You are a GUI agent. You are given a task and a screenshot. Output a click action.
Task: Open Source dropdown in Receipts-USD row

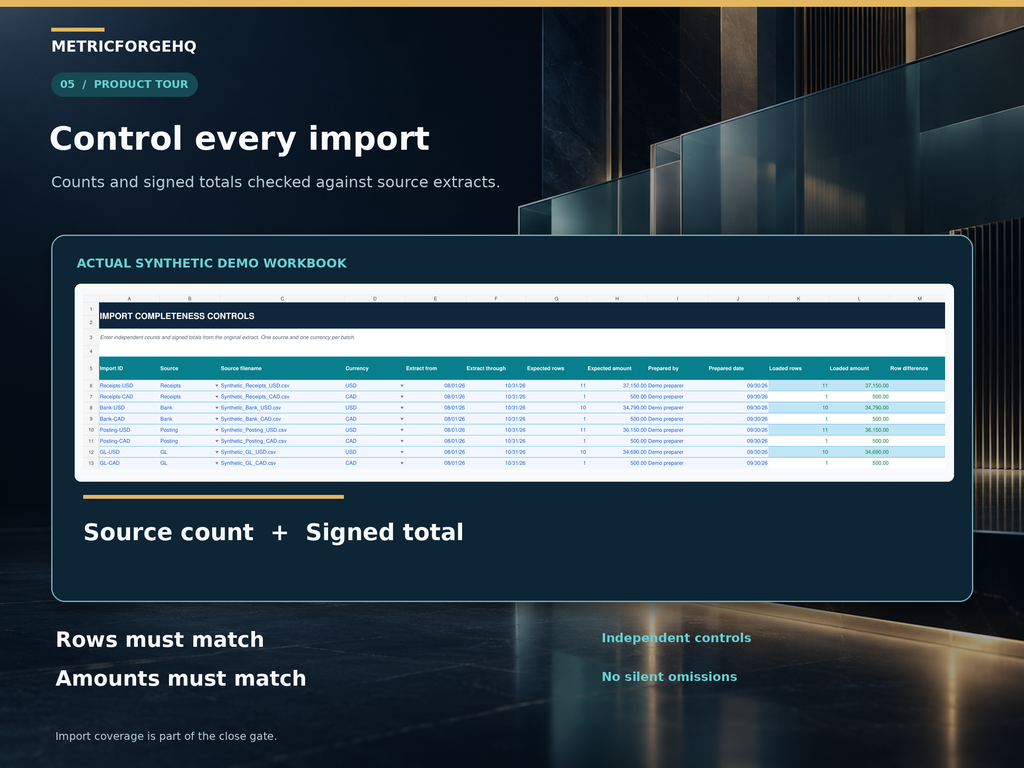point(217,386)
